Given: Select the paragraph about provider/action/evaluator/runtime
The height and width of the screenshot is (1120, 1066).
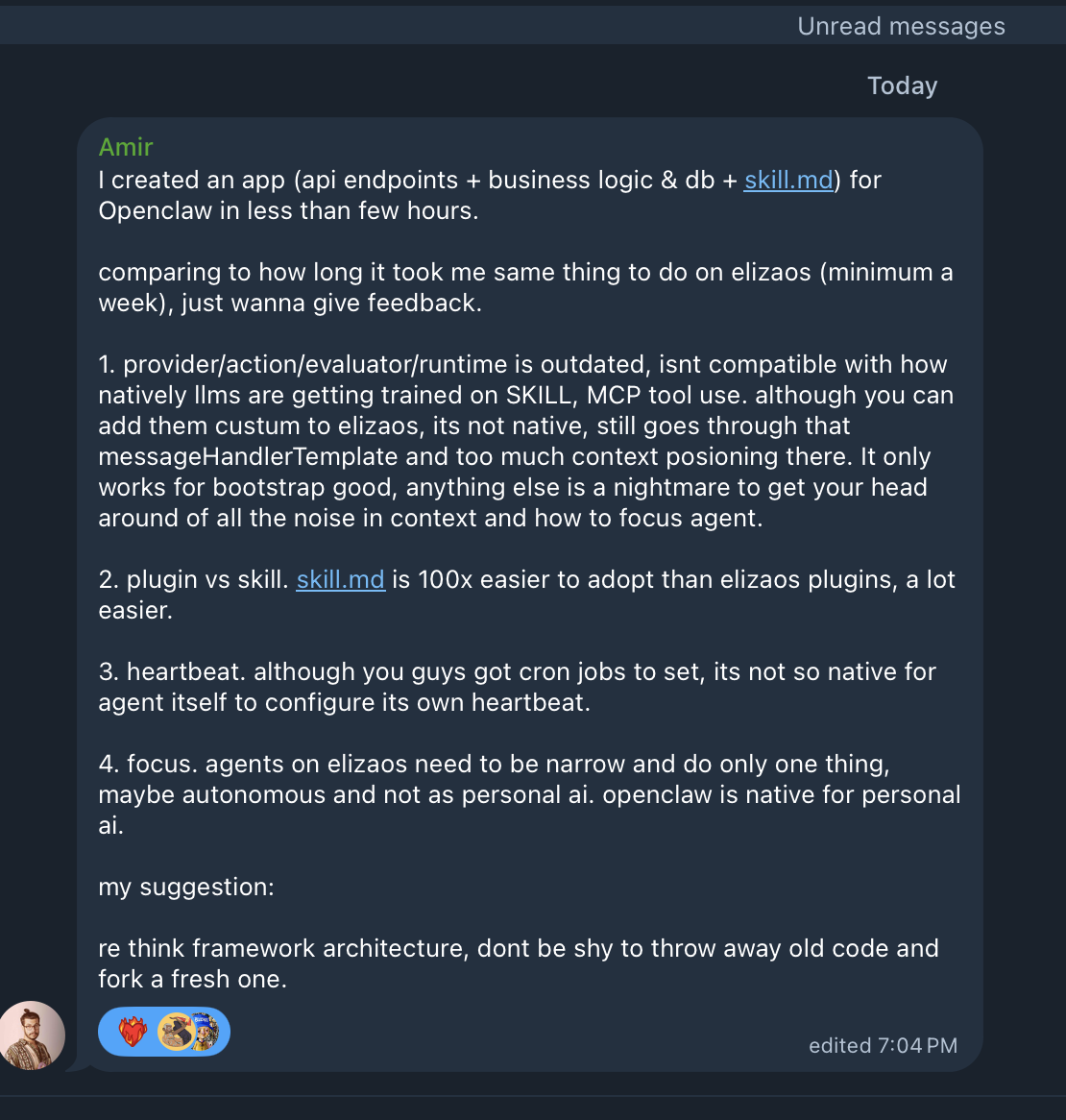Looking at the screenshot, I should coord(526,441).
